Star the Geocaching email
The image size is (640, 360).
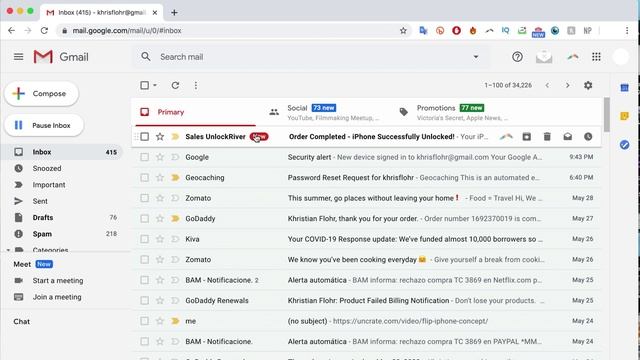click(x=160, y=178)
